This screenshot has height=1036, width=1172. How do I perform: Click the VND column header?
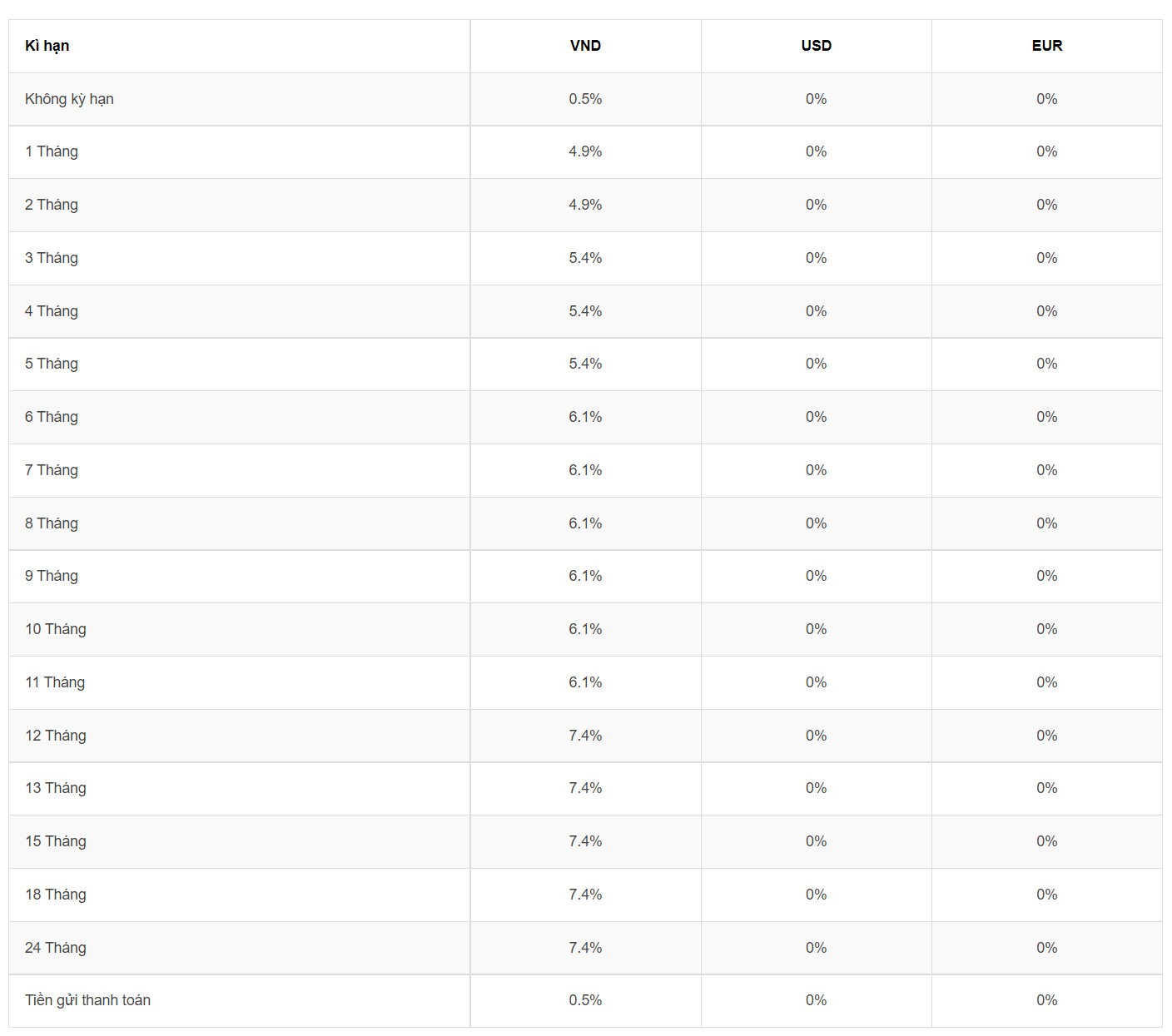coord(585,46)
